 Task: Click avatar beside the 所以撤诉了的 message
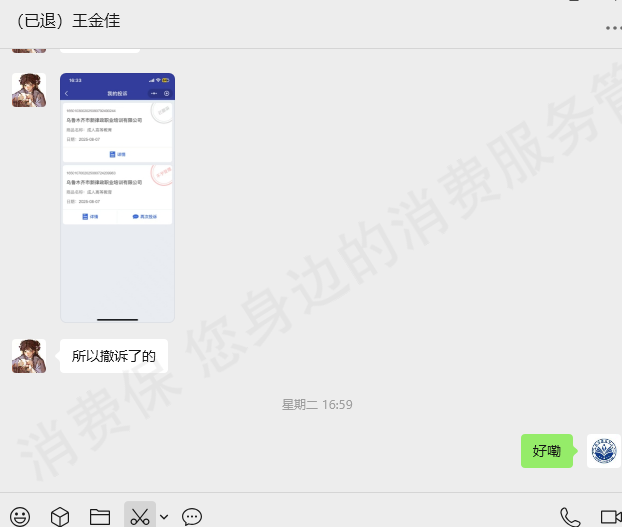tap(29, 356)
